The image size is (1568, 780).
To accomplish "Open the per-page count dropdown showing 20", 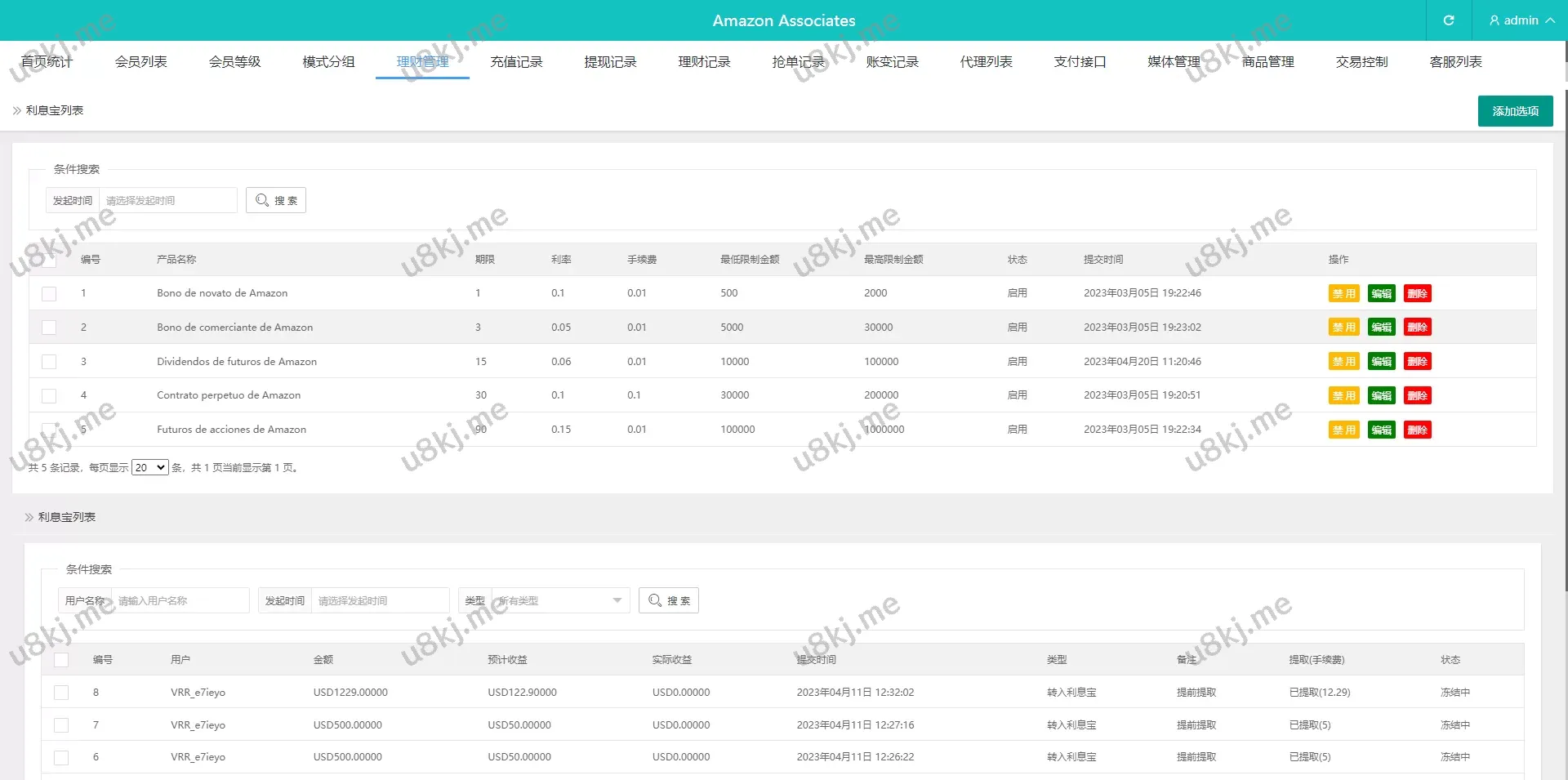I will tap(150, 468).
